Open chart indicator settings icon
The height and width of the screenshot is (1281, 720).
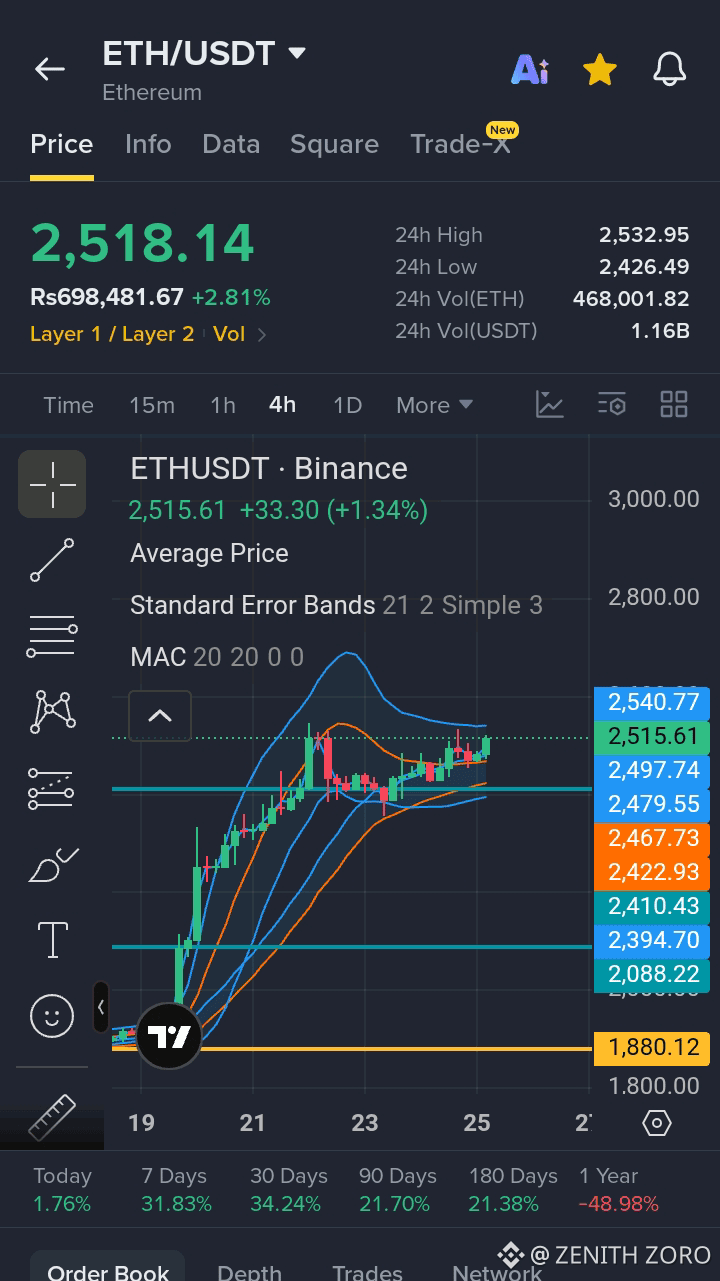(x=612, y=404)
